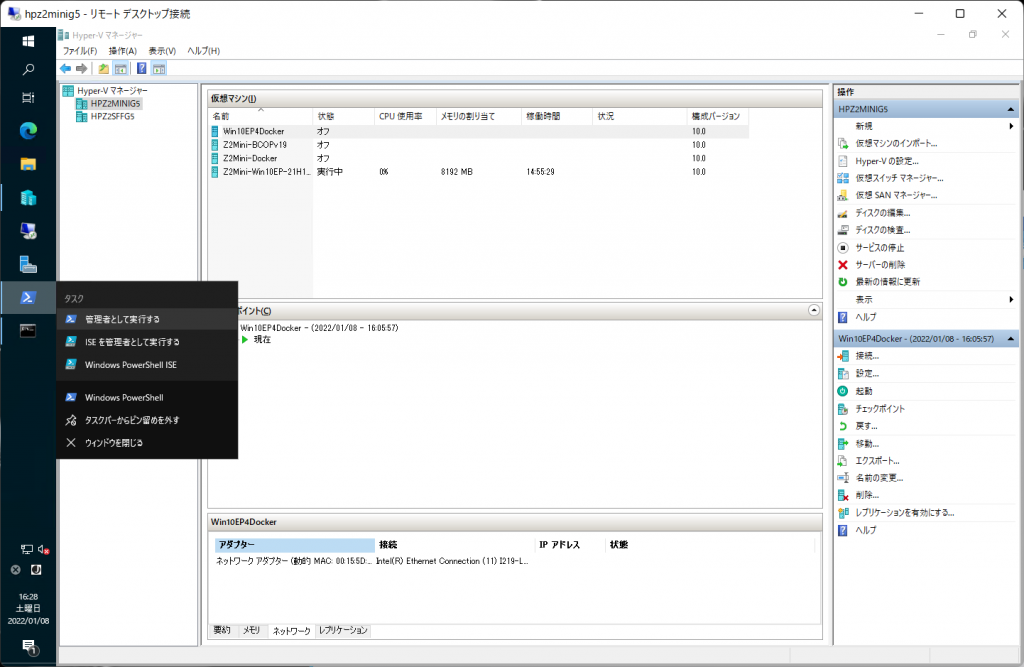
Task: Start the VM with 起動
Action: pos(864,391)
